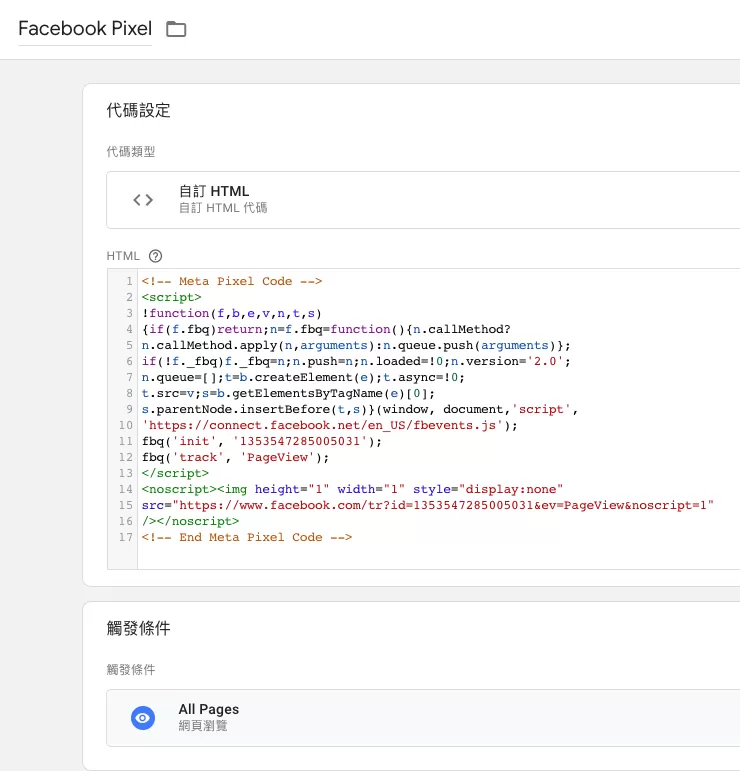Click the 網頁瀏覽 trigger type text

[x=203, y=726]
